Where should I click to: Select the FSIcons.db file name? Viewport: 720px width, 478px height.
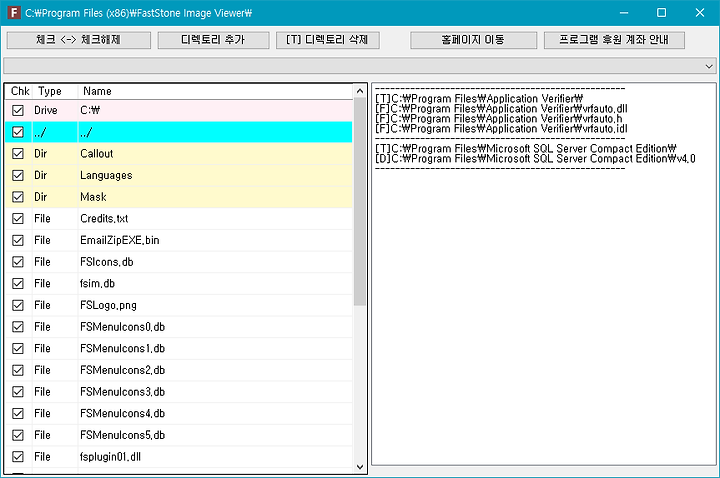107,262
